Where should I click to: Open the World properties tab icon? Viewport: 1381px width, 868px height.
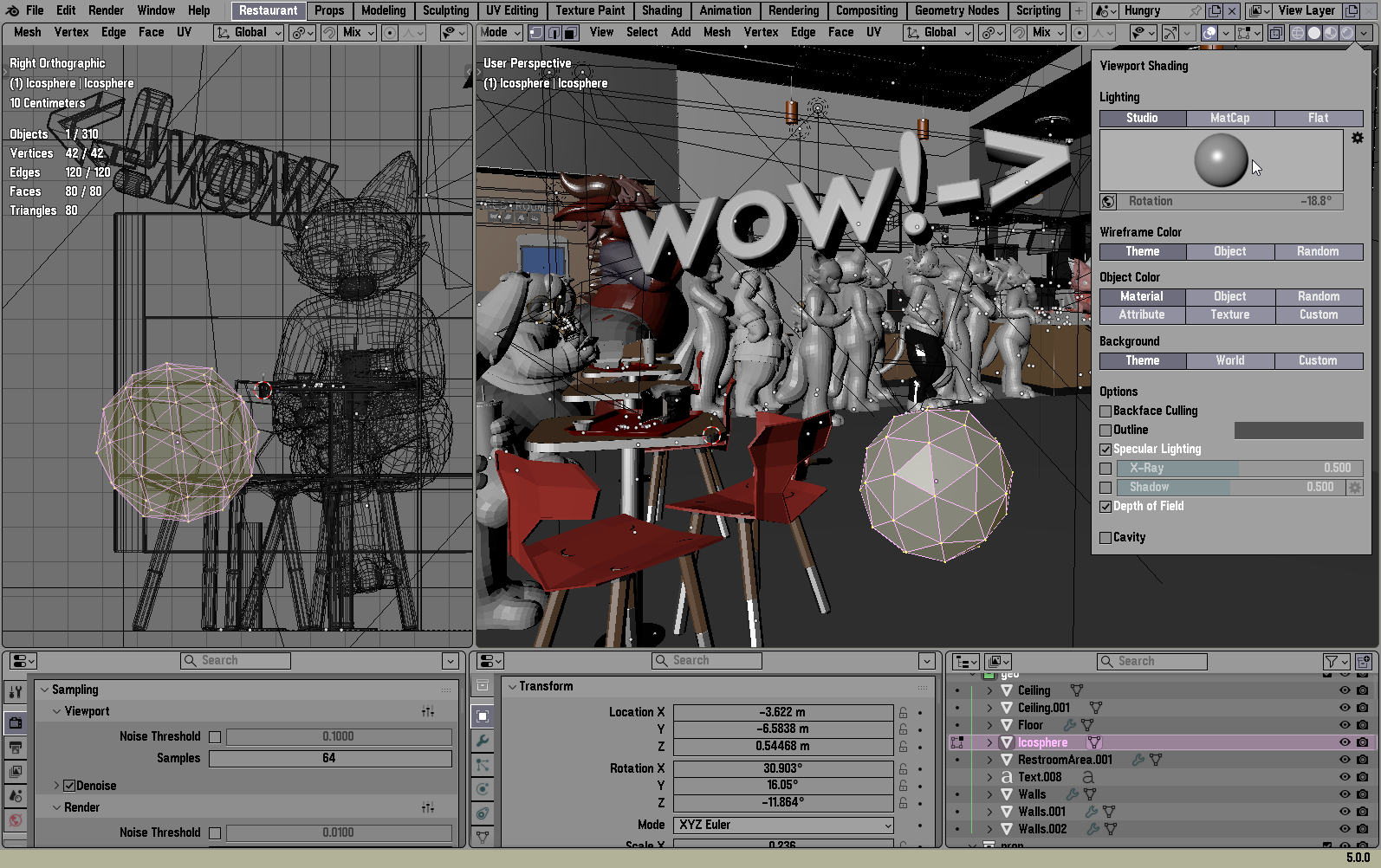(16, 819)
